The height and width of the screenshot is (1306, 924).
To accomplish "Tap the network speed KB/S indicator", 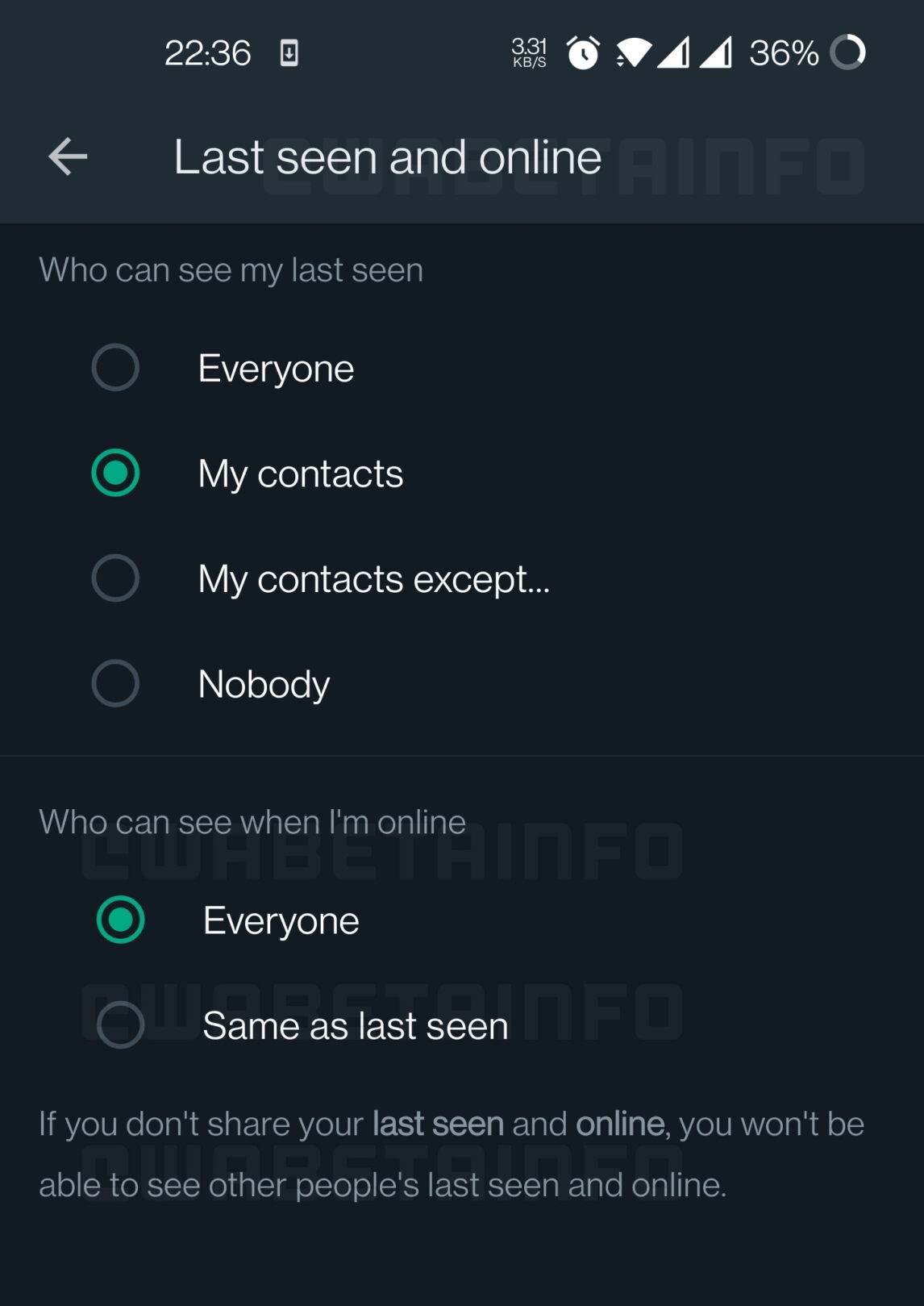I will click(x=529, y=52).
